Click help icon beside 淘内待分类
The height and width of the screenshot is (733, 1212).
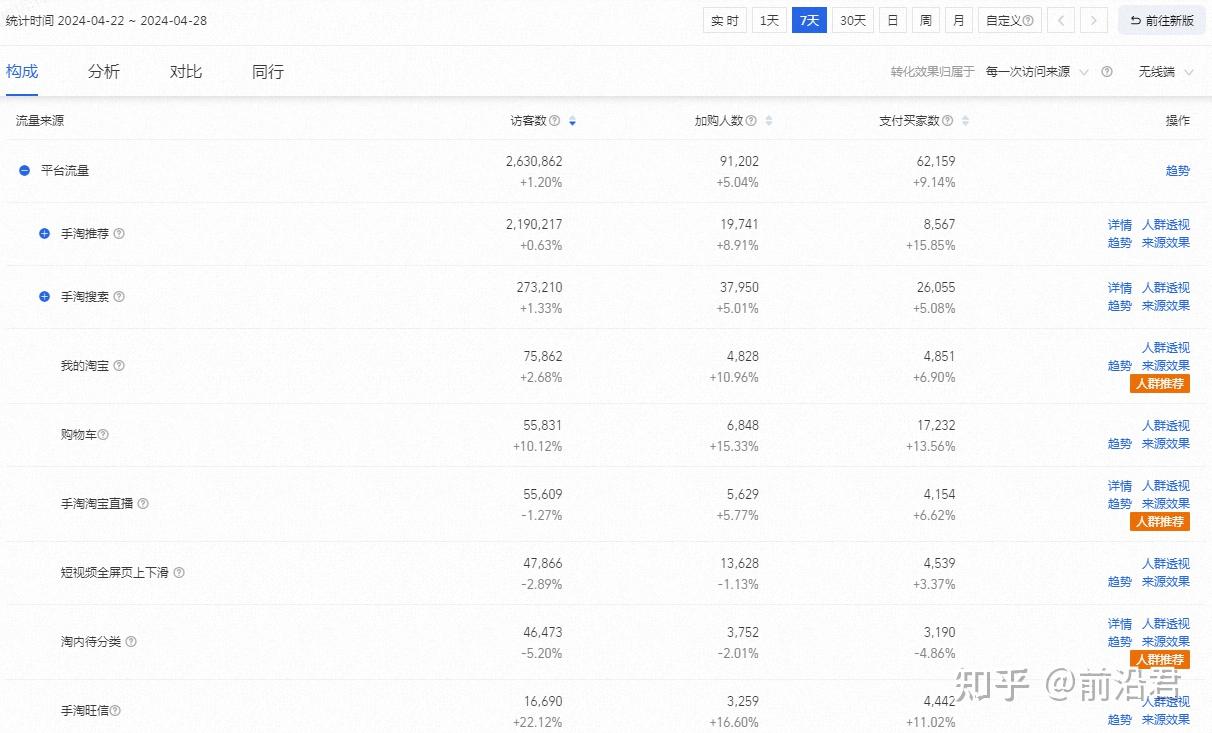point(131,642)
